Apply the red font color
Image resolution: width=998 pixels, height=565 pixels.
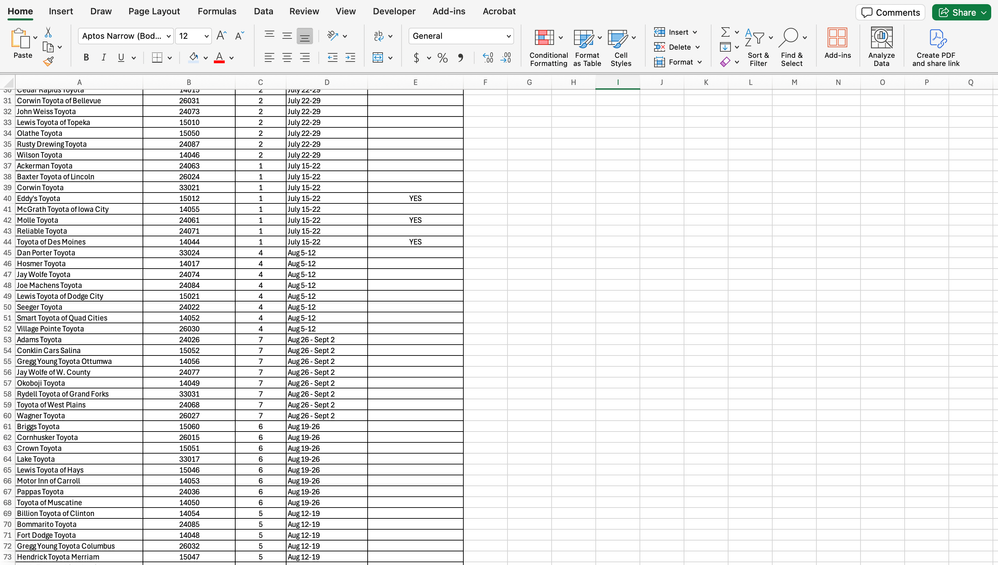coord(219,58)
